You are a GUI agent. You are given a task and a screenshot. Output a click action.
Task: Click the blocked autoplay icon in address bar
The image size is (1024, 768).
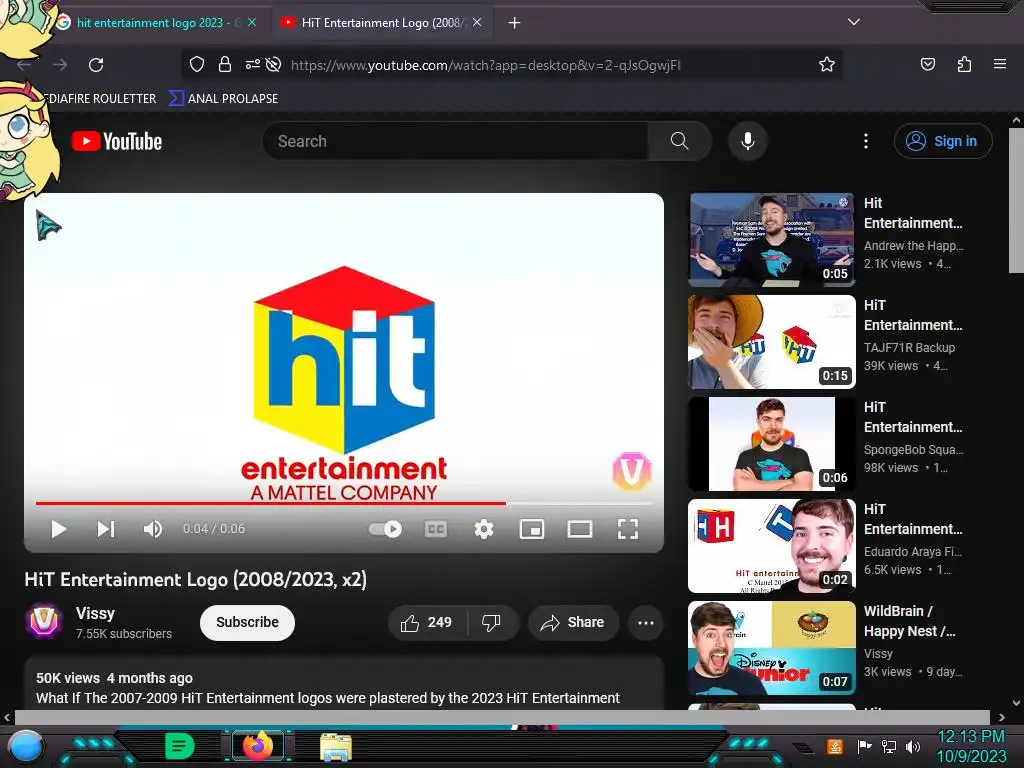274,65
